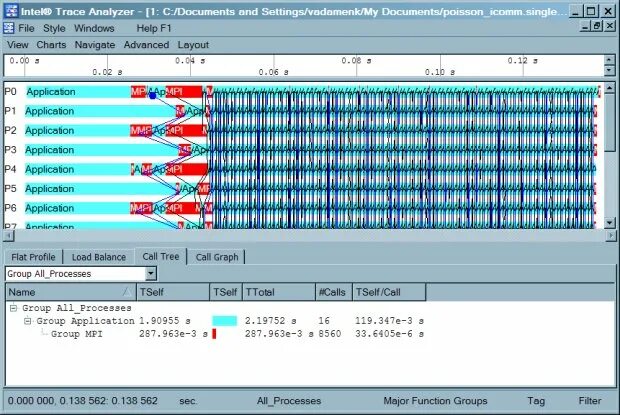
Task: Click the All_Processes status bar entry
Action: coord(289,401)
